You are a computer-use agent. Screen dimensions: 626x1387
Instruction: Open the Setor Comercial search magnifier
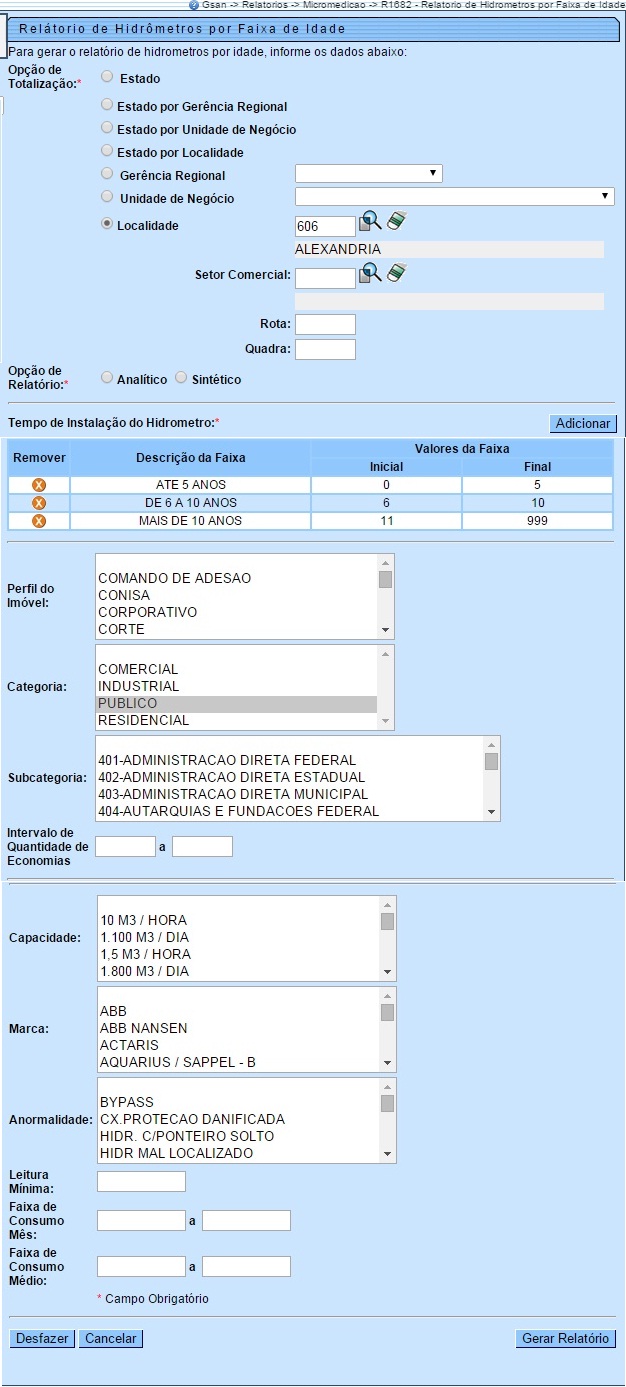coord(370,273)
